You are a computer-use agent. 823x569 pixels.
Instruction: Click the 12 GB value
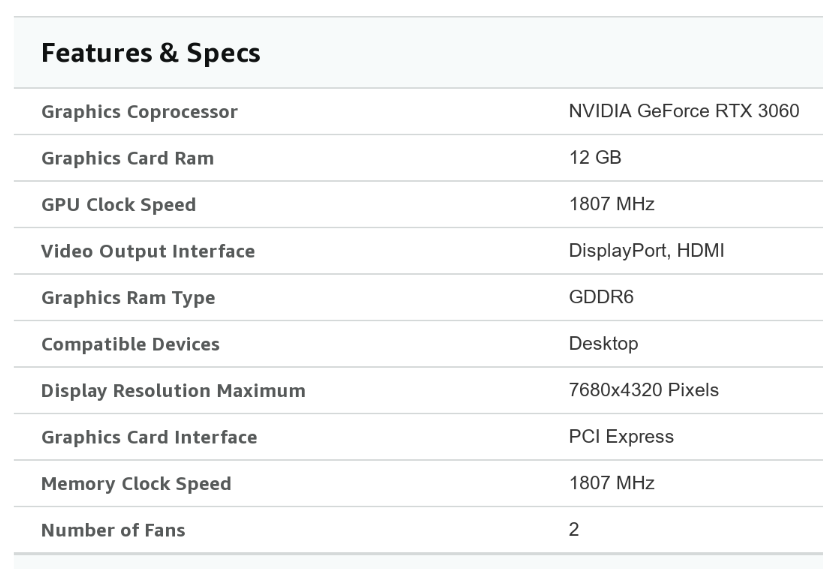(595, 157)
